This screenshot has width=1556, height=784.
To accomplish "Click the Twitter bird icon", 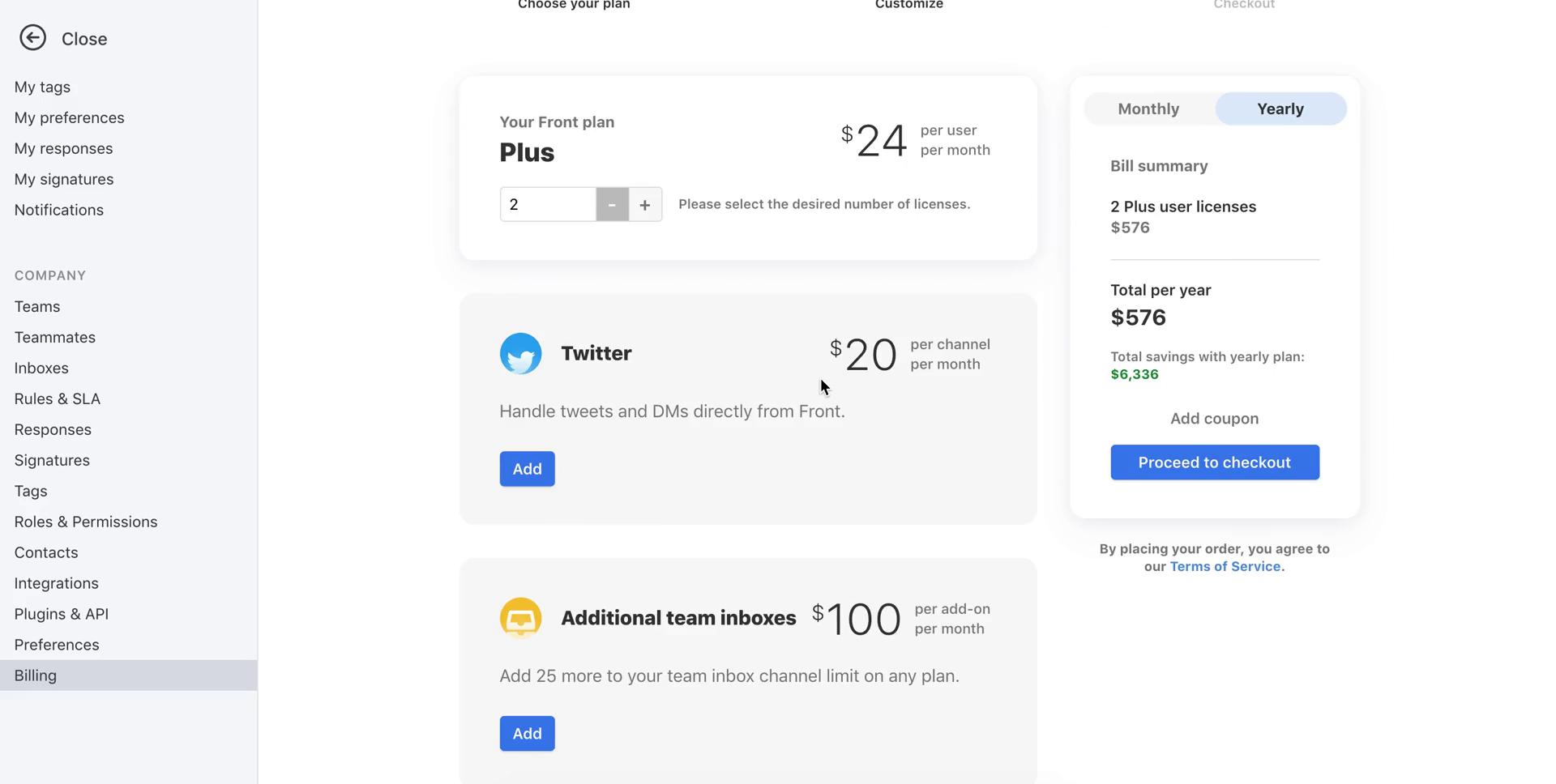I will (520, 354).
